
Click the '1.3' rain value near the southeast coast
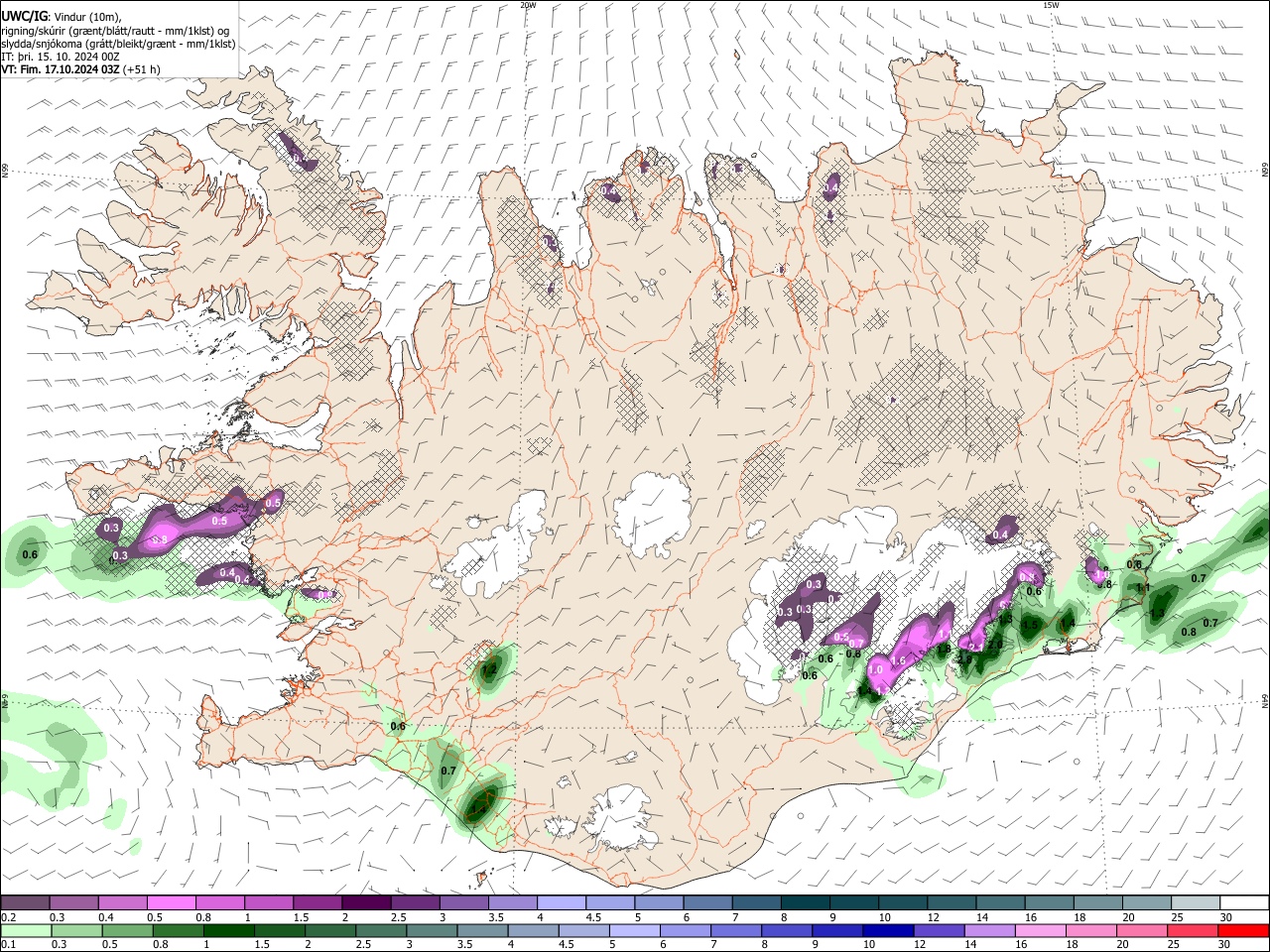click(1157, 613)
